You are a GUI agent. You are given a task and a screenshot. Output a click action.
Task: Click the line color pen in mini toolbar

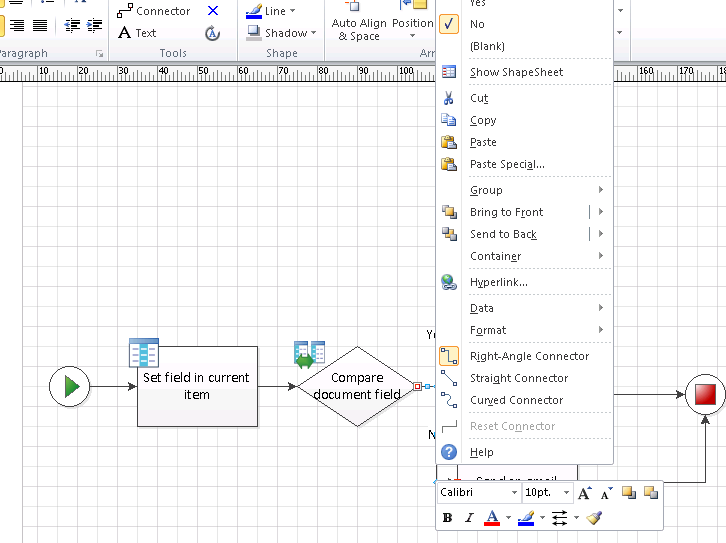tap(526, 518)
